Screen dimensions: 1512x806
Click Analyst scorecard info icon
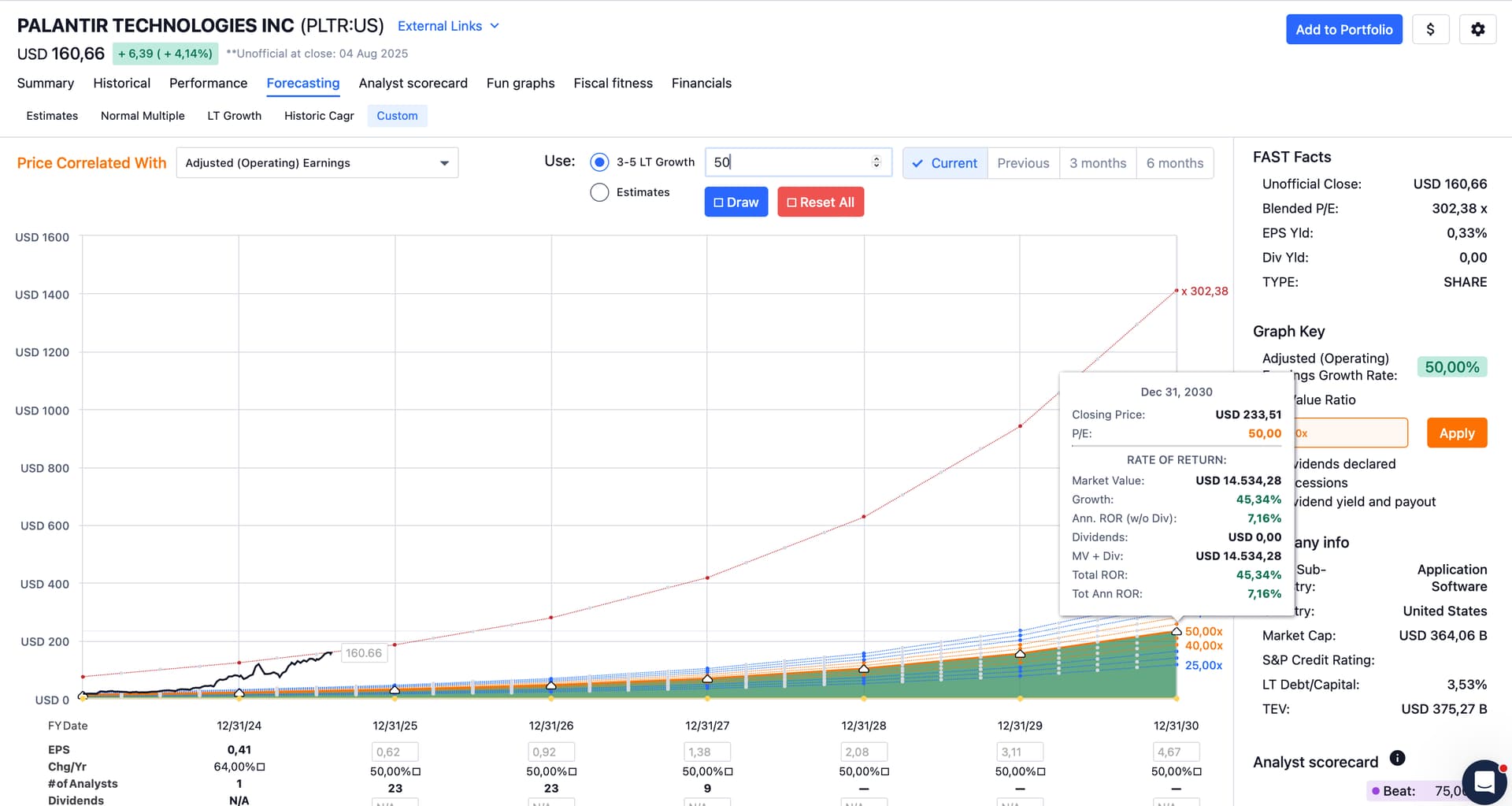pos(1397,758)
